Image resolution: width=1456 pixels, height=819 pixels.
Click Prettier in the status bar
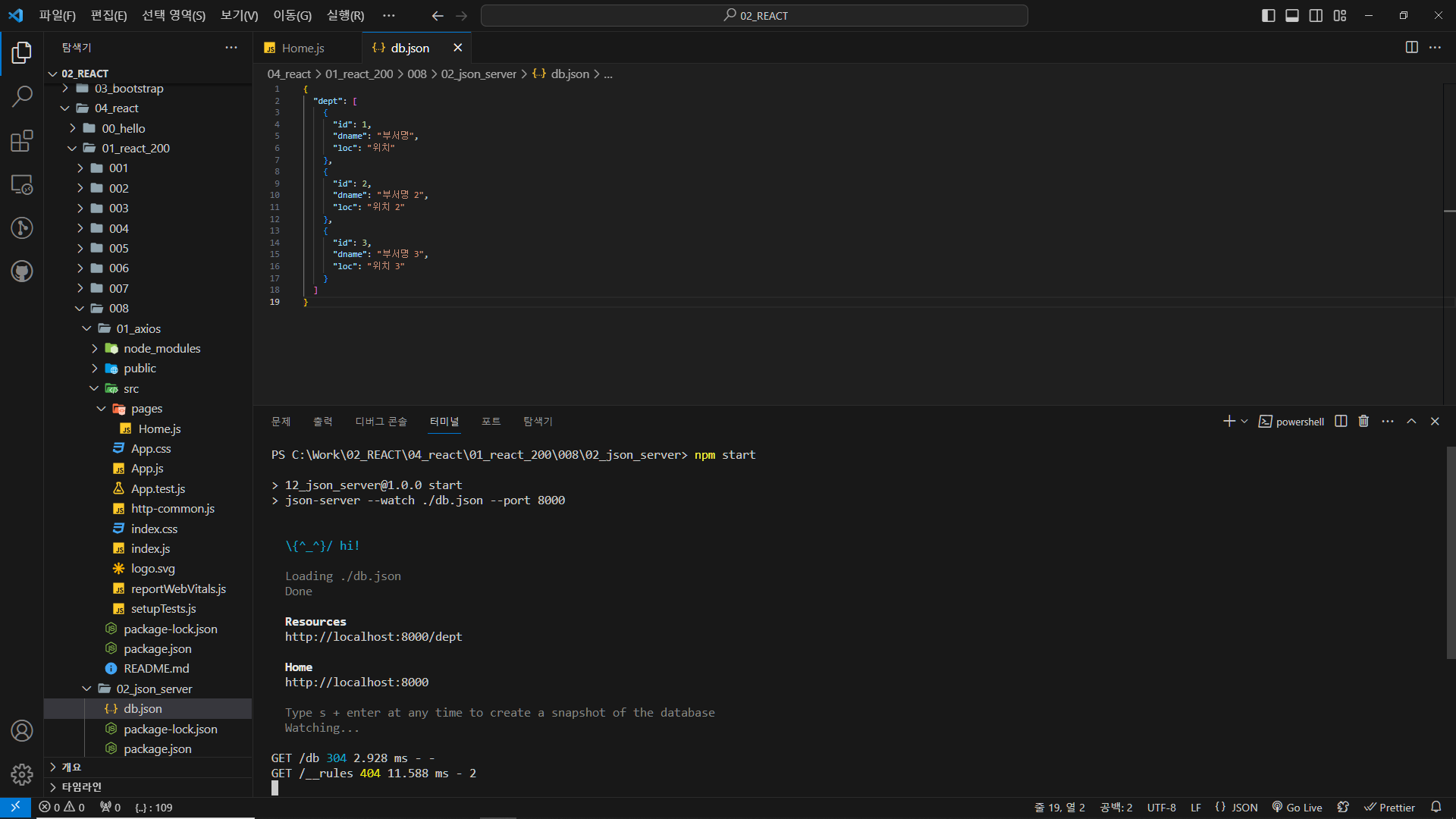pos(1390,808)
